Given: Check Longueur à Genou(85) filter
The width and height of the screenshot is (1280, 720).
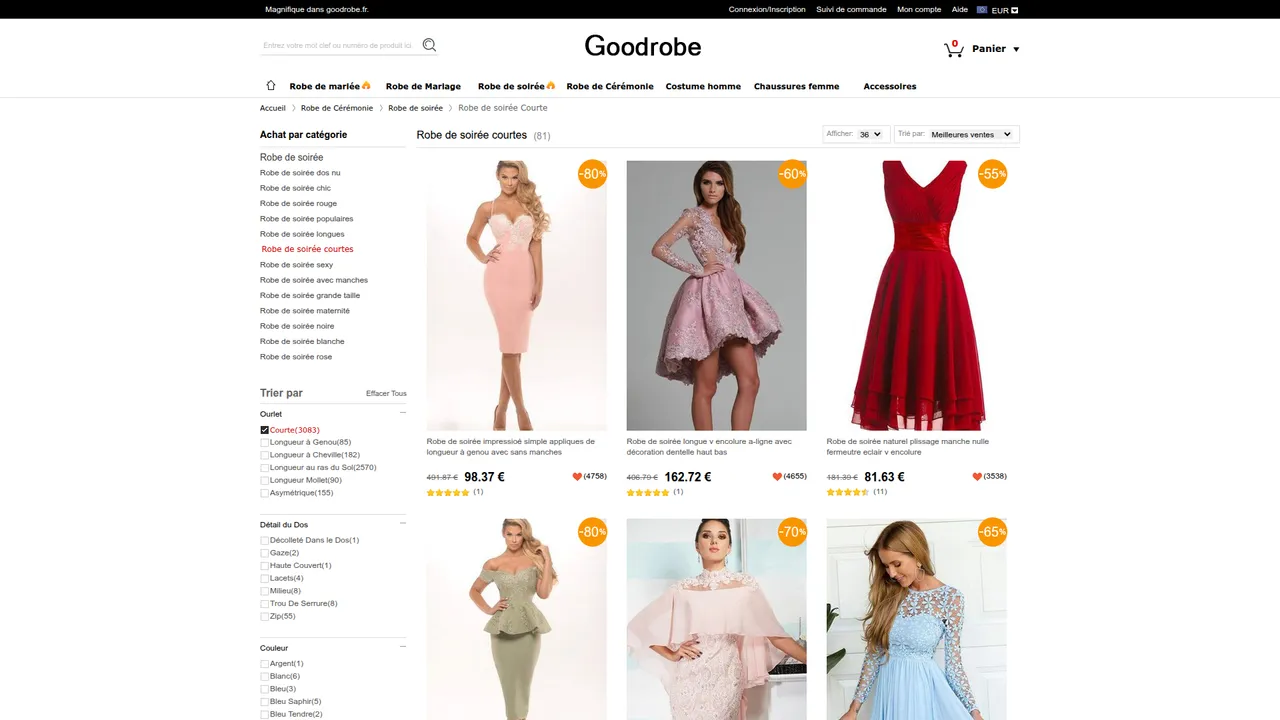Looking at the screenshot, I should click(x=265, y=442).
